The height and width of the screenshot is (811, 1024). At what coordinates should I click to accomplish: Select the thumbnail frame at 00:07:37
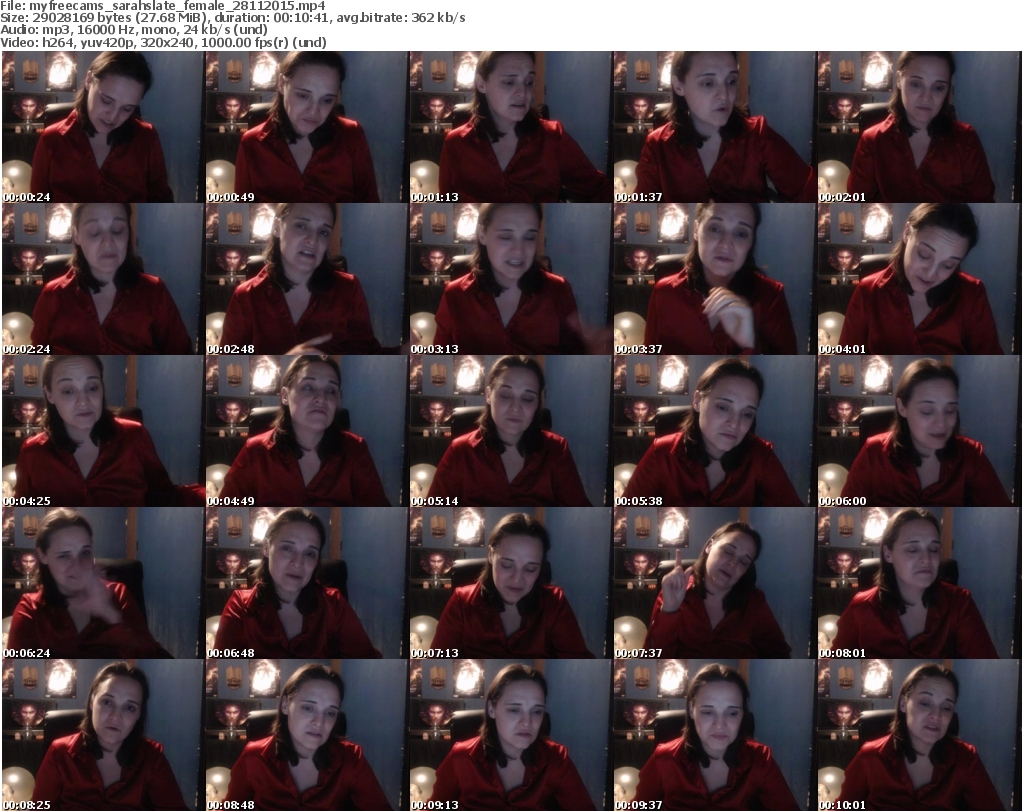(x=715, y=583)
